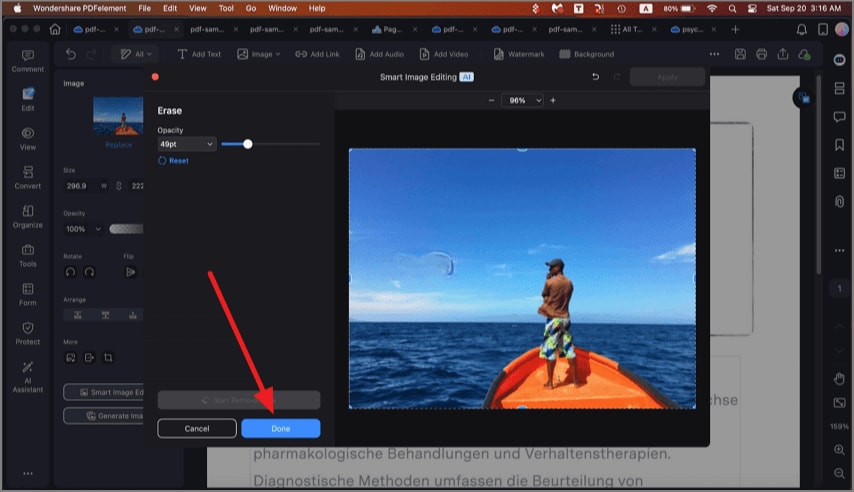Open the Background tool
The image size is (854, 492).
click(587, 54)
